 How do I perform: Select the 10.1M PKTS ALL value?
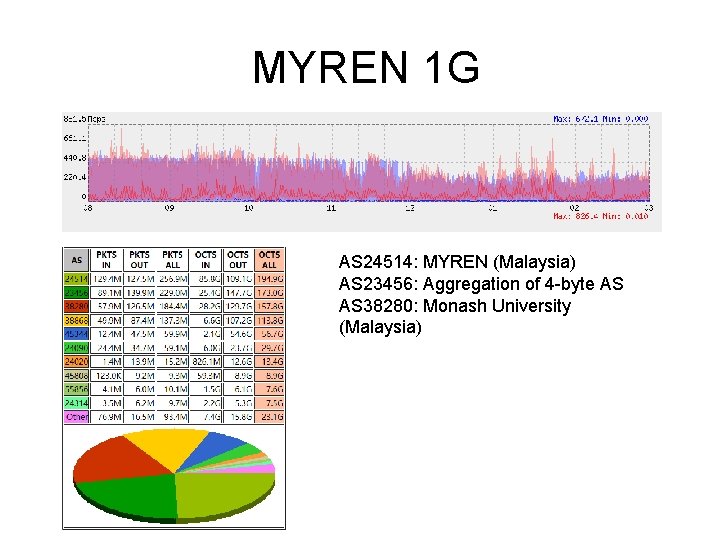pyautogui.click(x=173, y=389)
